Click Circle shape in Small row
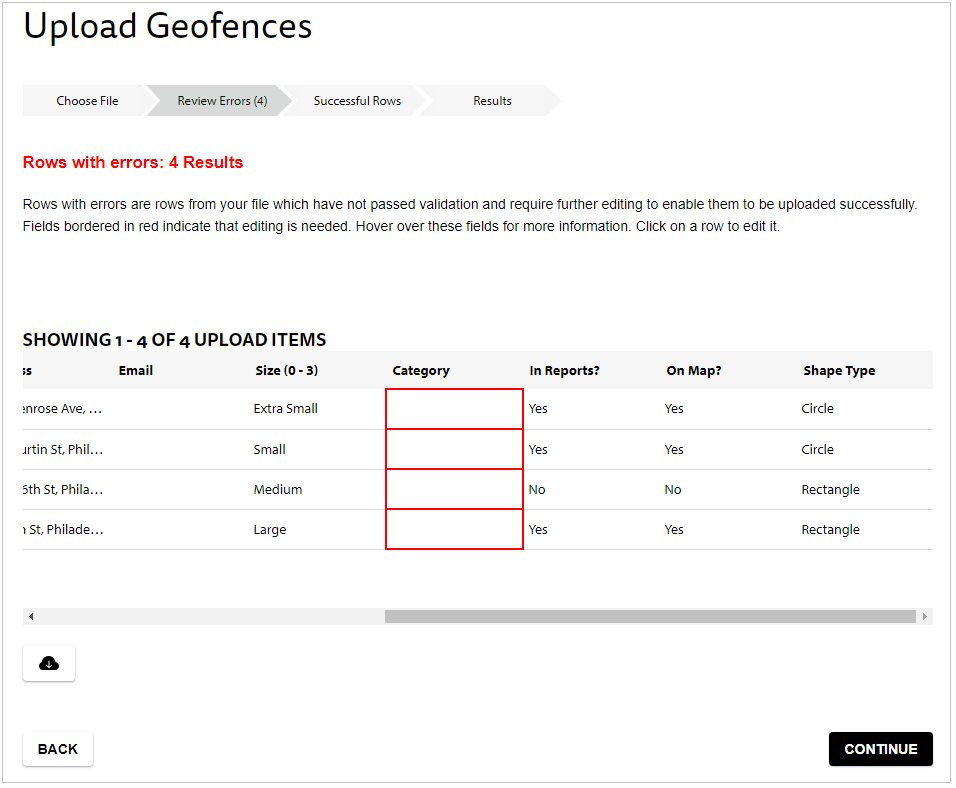The image size is (956, 788). pos(817,450)
